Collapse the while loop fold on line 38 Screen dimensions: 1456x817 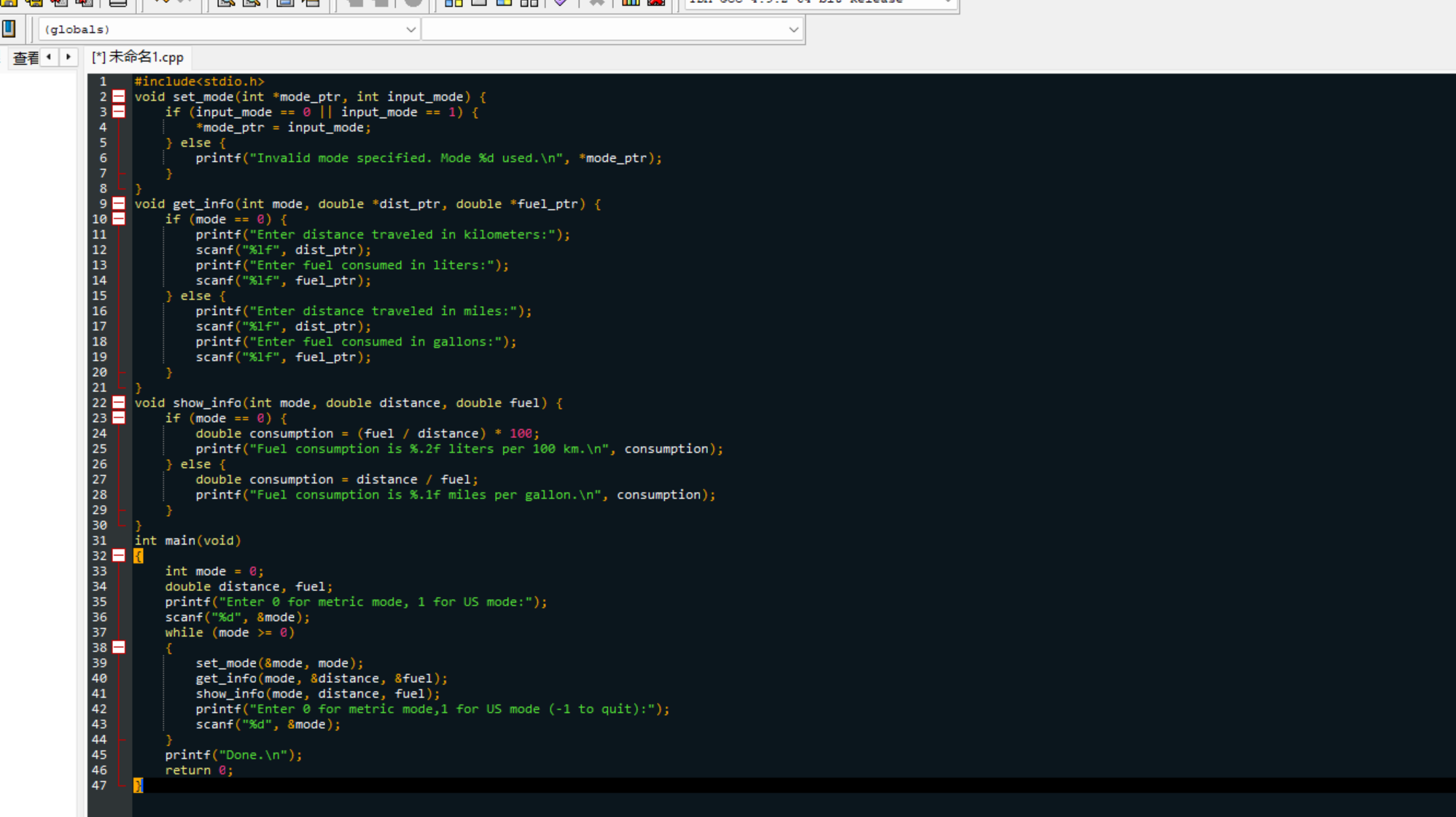119,647
